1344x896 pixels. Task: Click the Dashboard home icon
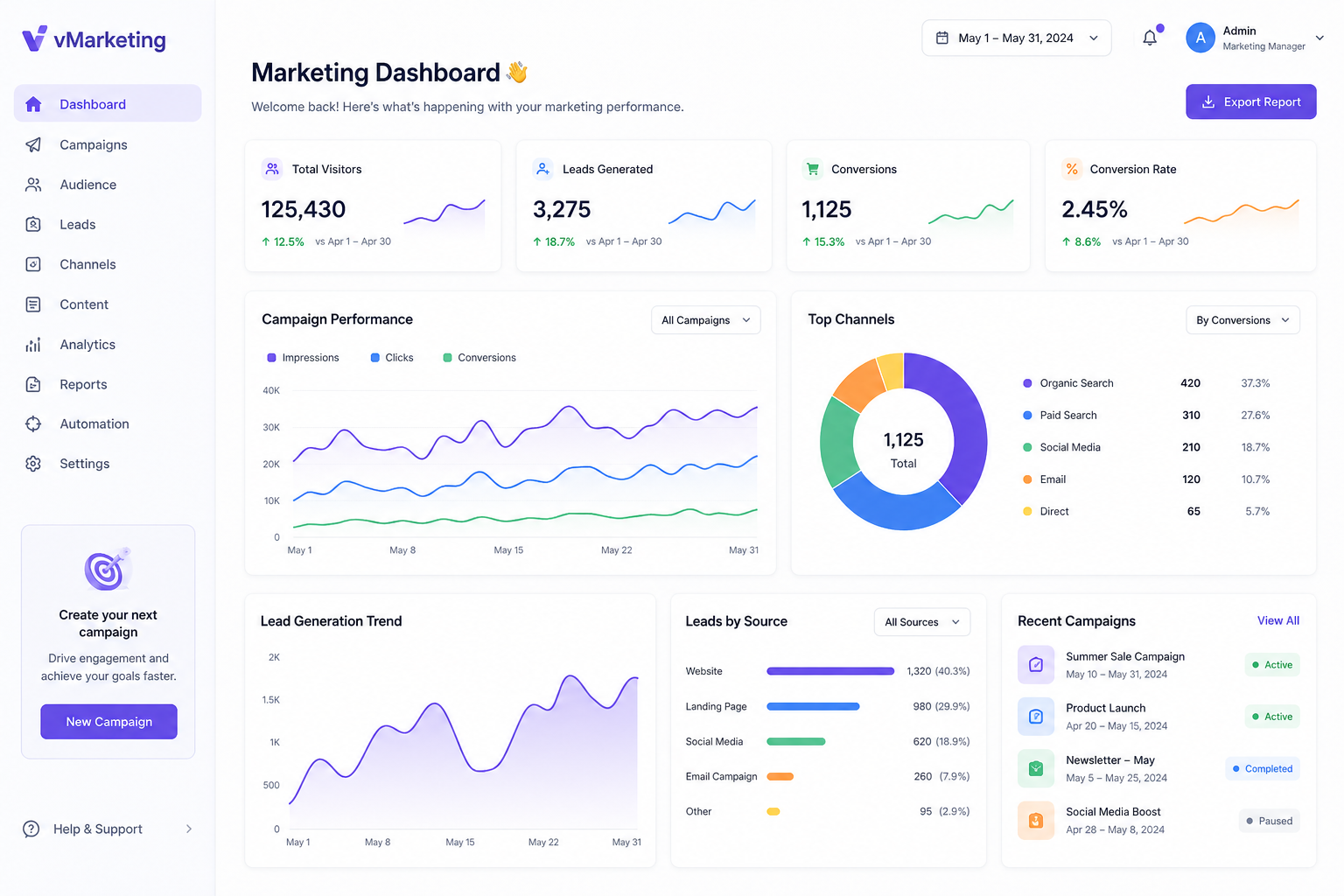click(33, 104)
